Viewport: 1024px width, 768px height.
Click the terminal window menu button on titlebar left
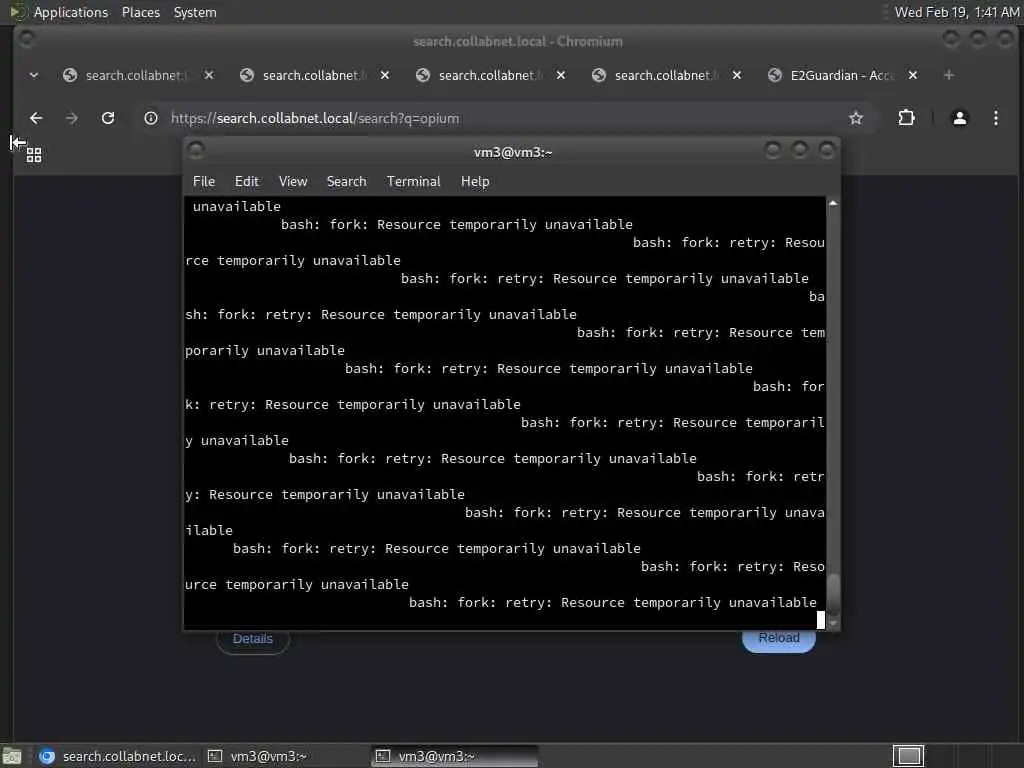[x=196, y=151]
